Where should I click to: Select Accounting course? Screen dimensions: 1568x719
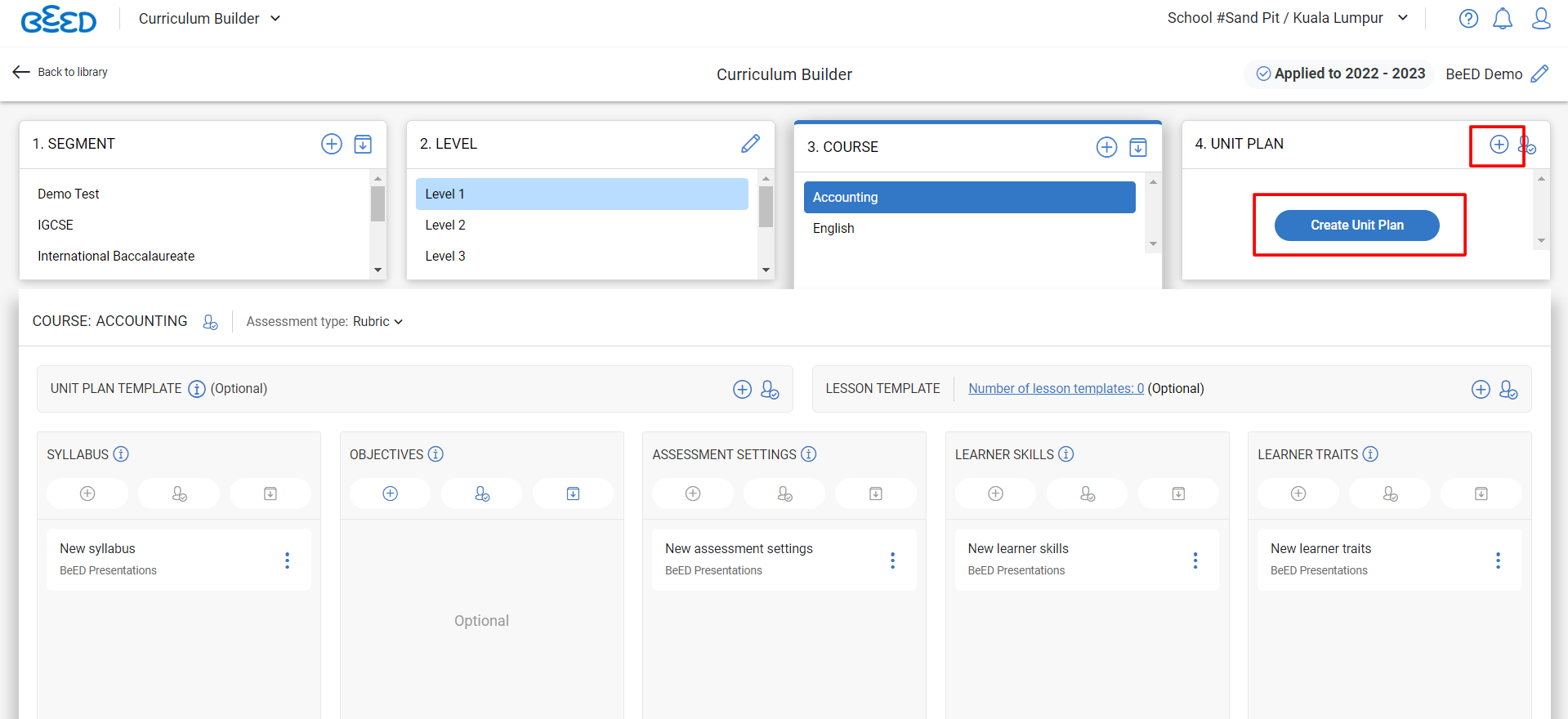coord(970,198)
